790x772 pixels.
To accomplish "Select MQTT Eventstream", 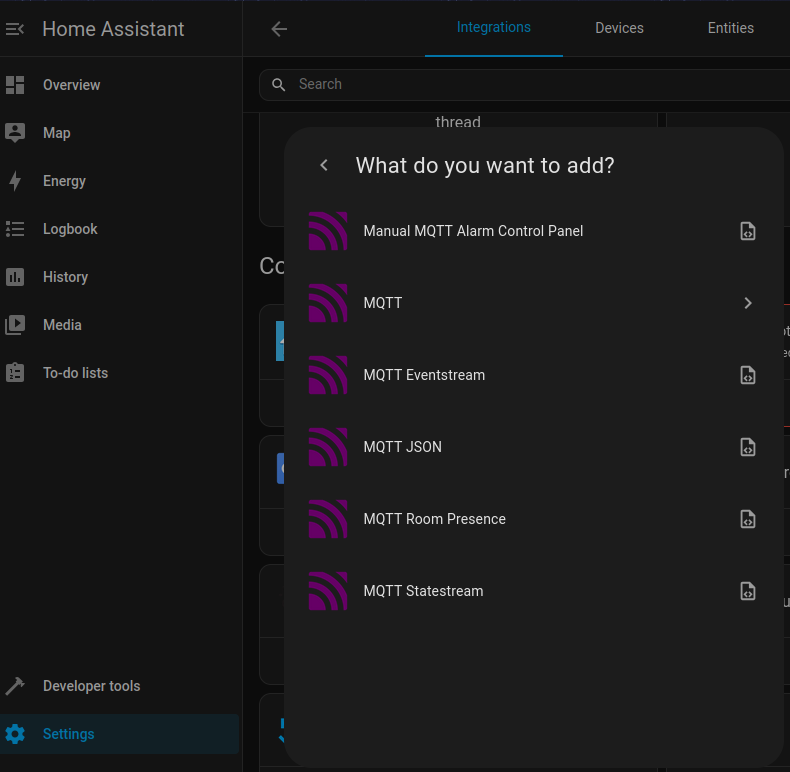I will (534, 375).
